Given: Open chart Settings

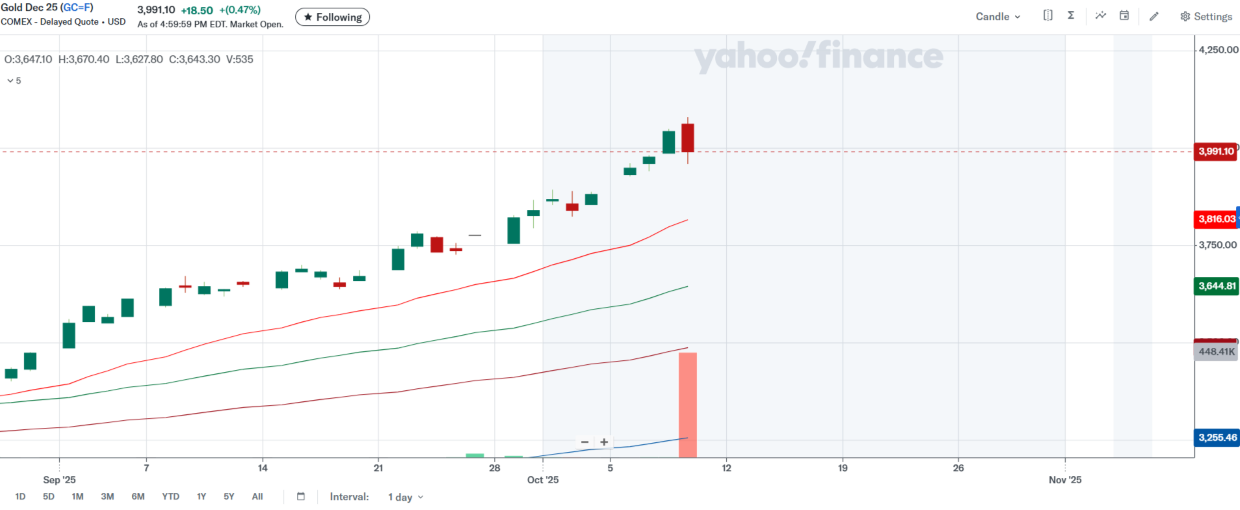Looking at the screenshot, I should coord(1206,16).
